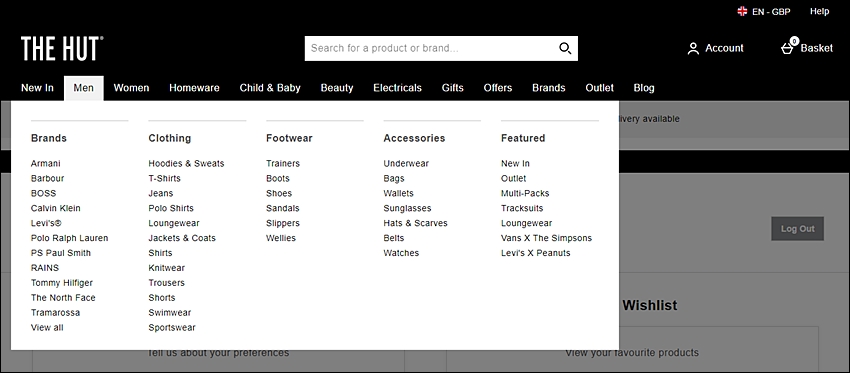Open Hoodies & Sweats clothing link
850x373 pixels.
[186, 164]
